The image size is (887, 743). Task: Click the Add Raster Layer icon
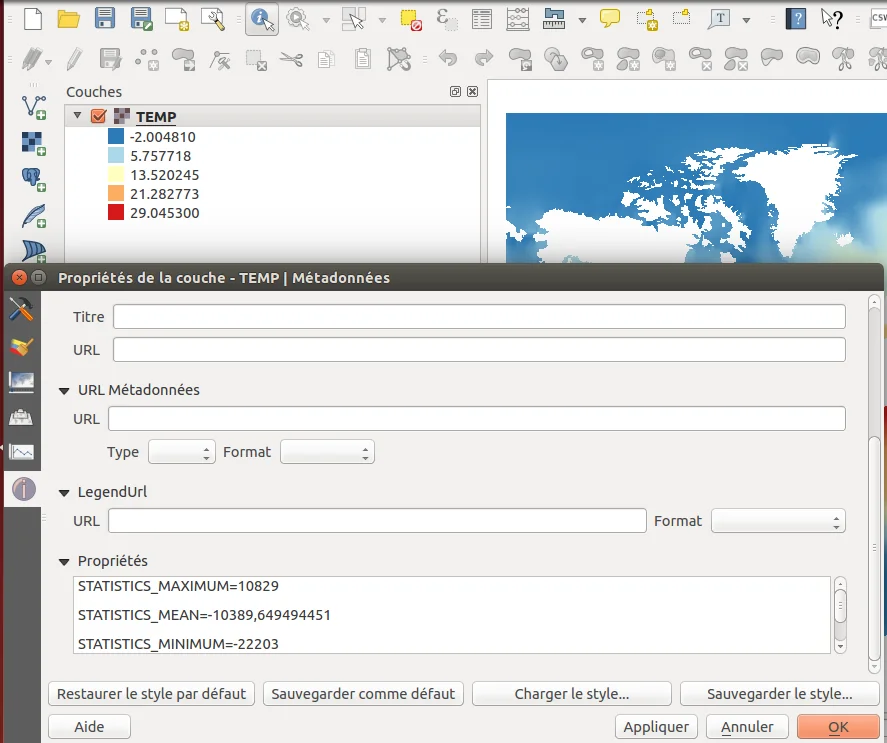tap(35, 143)
